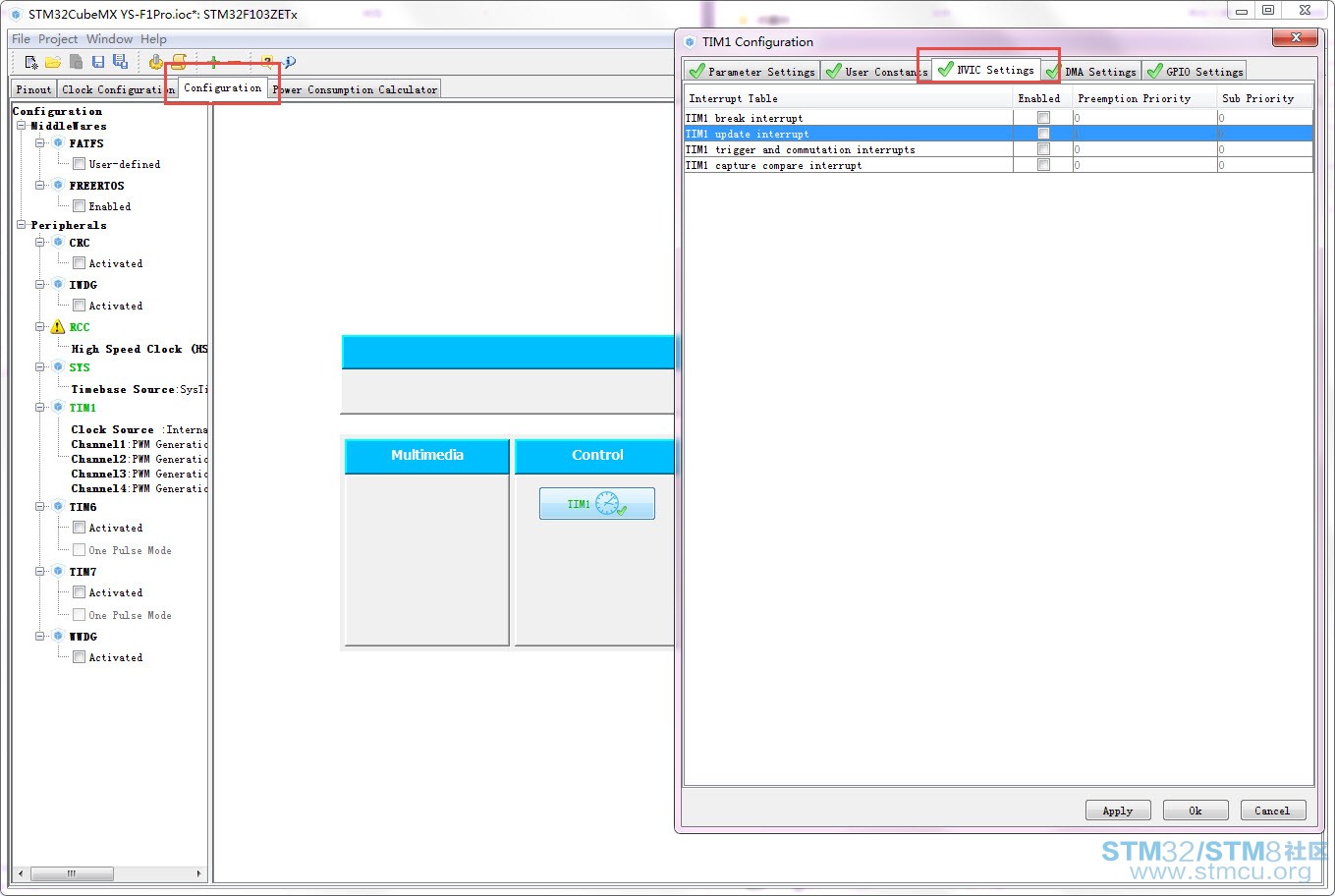This screenshot has width=1335, height=896.
Task: Click the tree panel scroll right arrow
Action: [x=198, y=872]
